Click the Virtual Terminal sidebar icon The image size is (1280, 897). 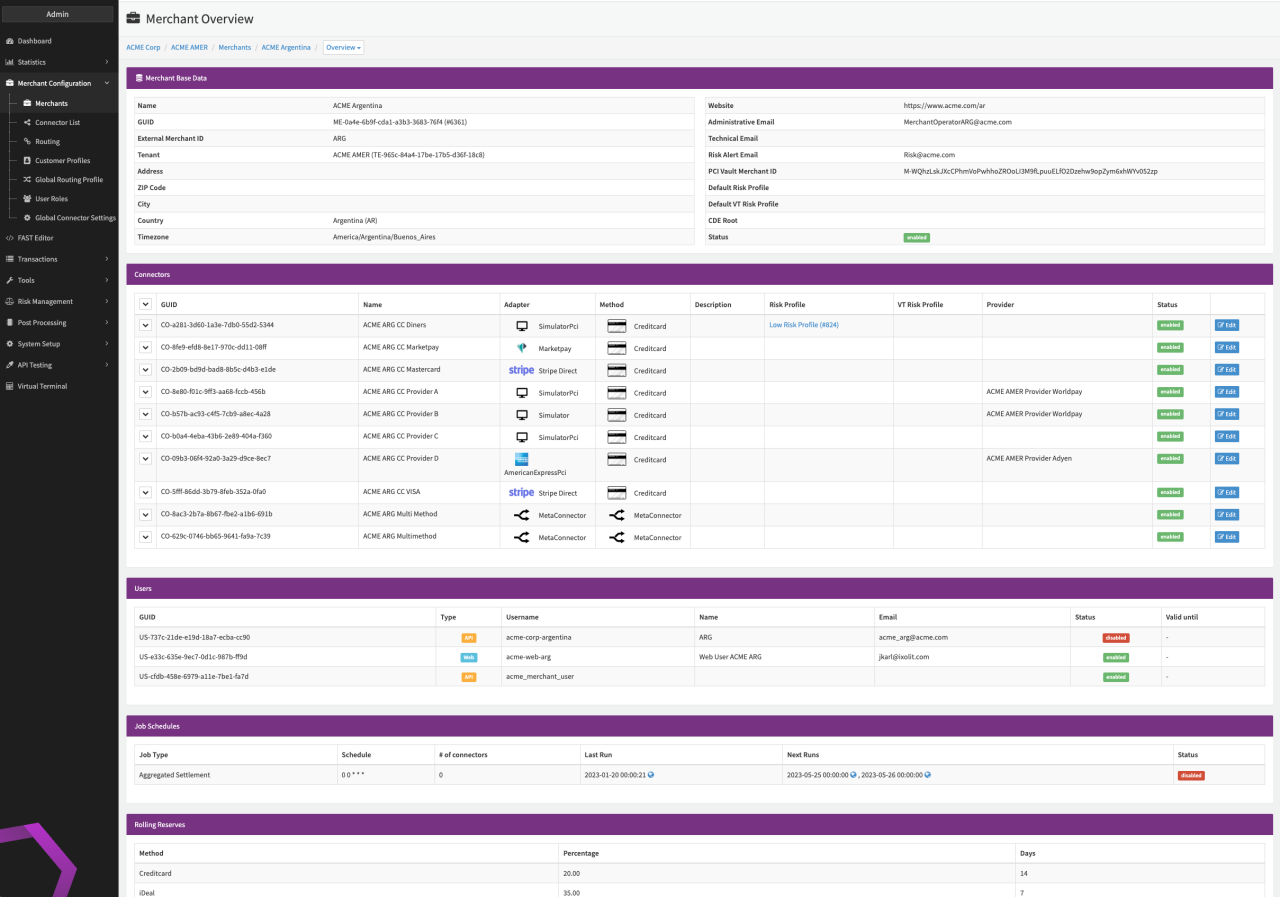[9, 386]
